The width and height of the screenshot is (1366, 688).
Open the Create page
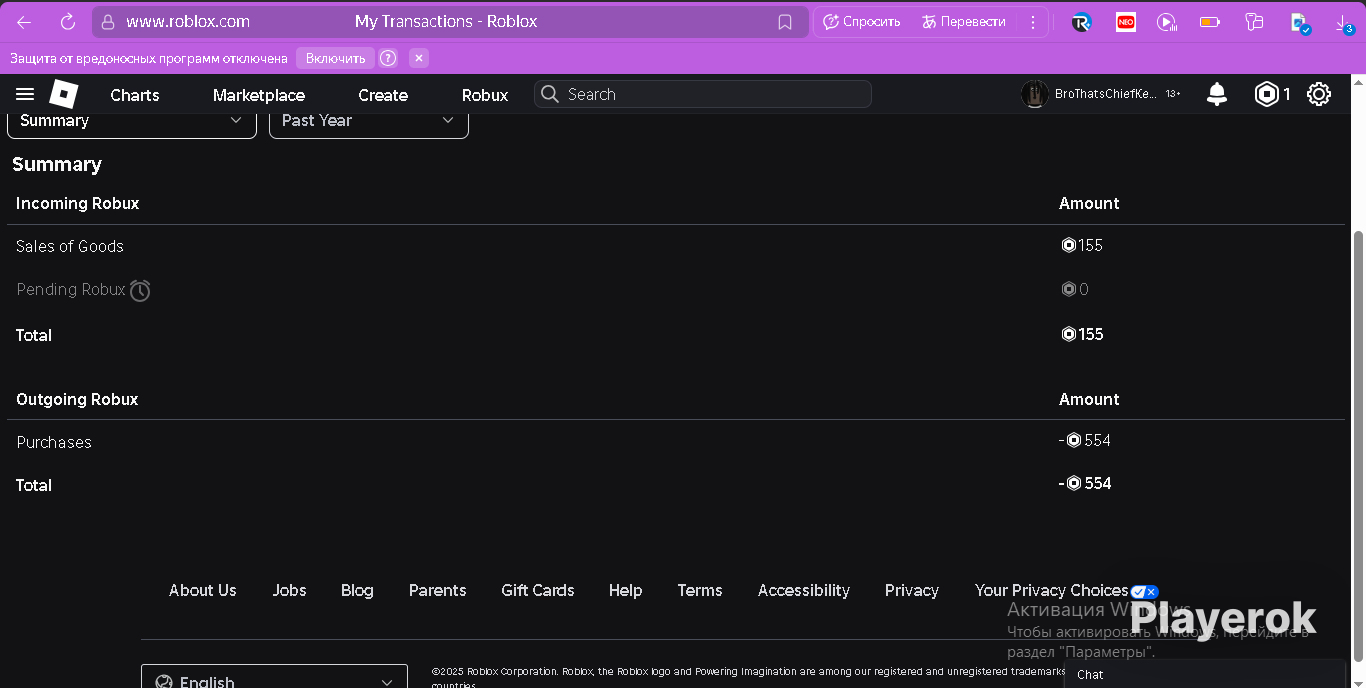[383, 95]
